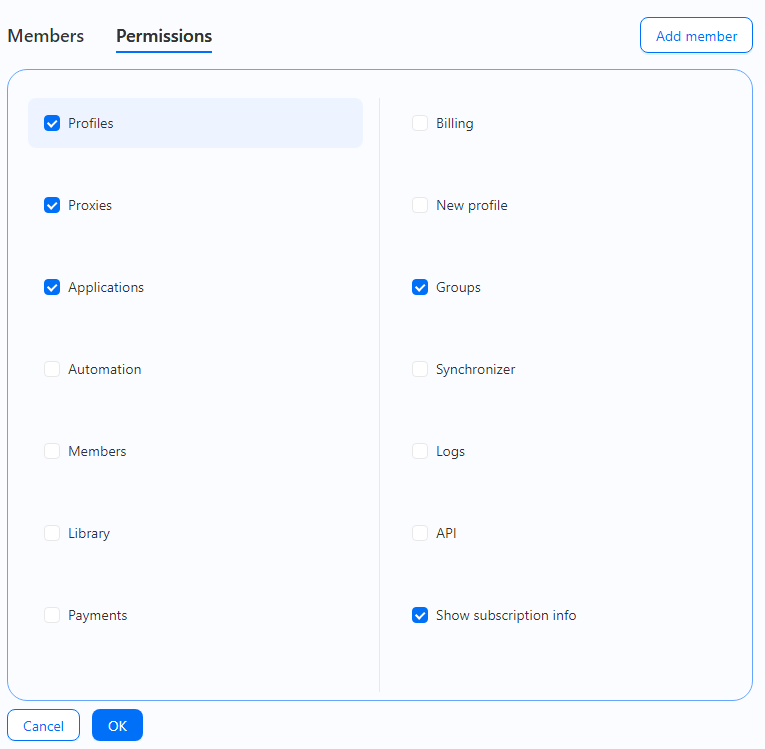This screenshot has height=749, width=765.
Task: Click the Groups label text
Action: [458, 287]
